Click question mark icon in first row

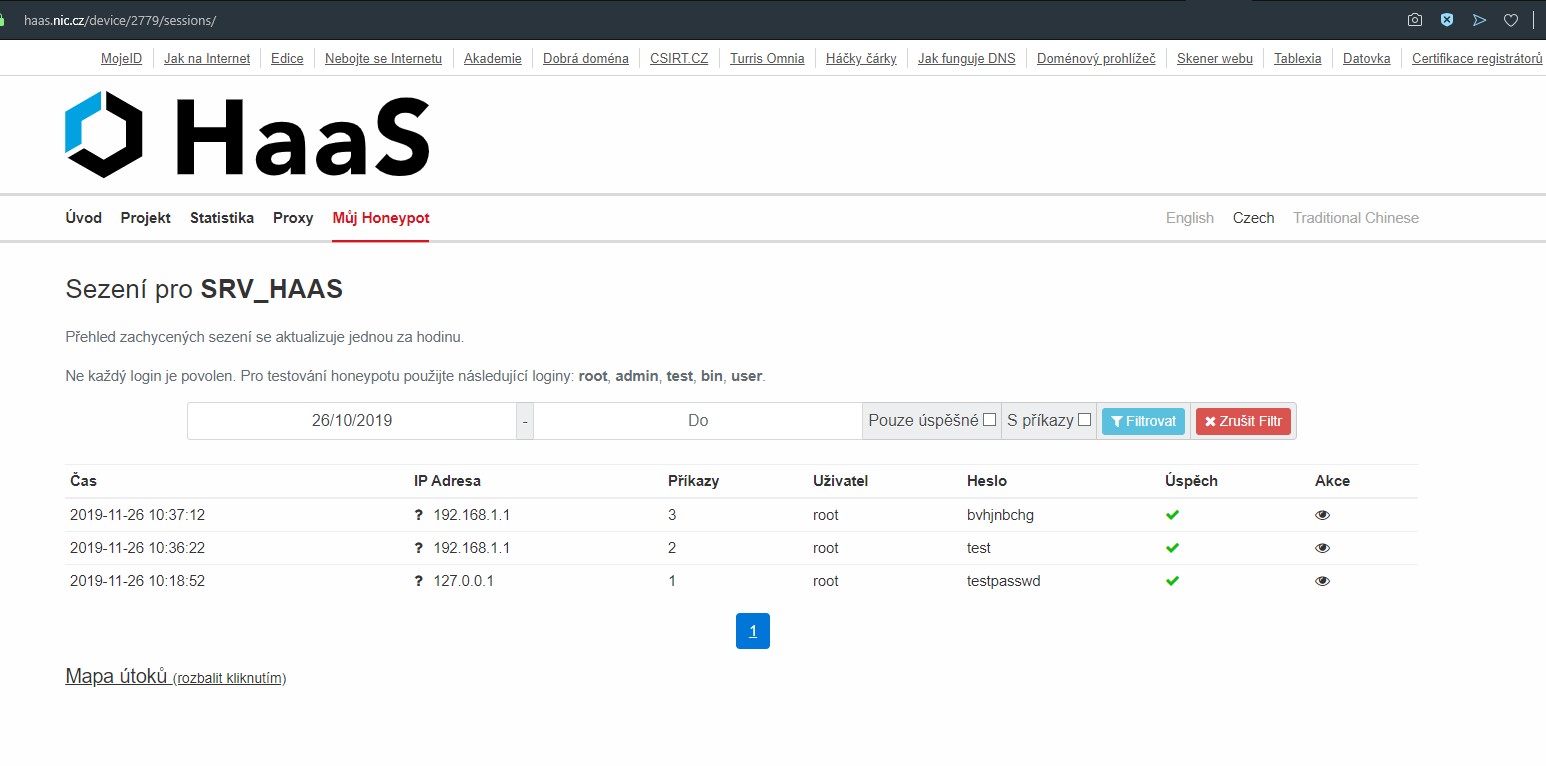pos(419,515)
